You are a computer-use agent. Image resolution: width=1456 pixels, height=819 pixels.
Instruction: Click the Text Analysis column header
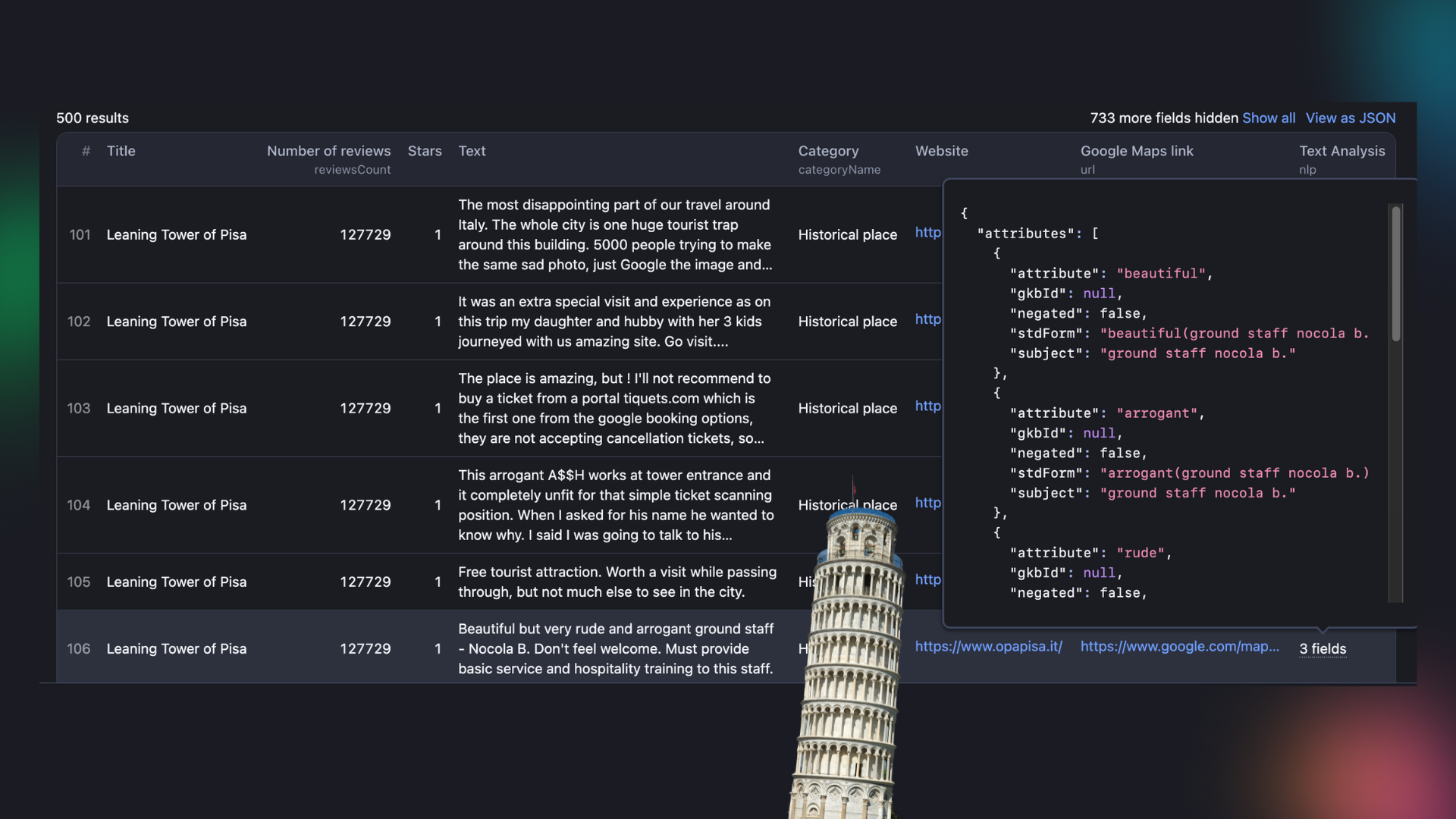[1341, 151]
